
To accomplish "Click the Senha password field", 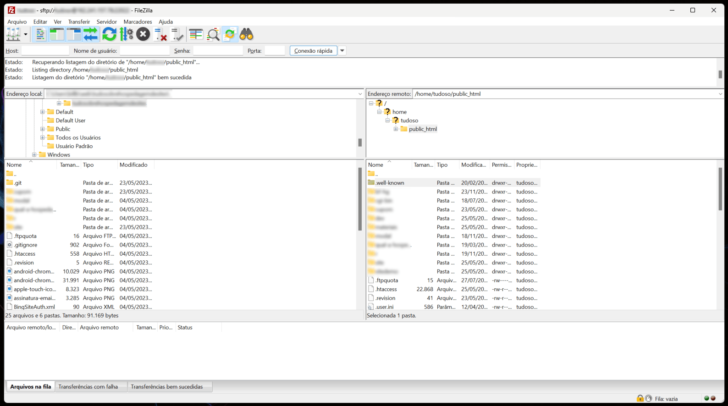I will [x=218, y=51].
